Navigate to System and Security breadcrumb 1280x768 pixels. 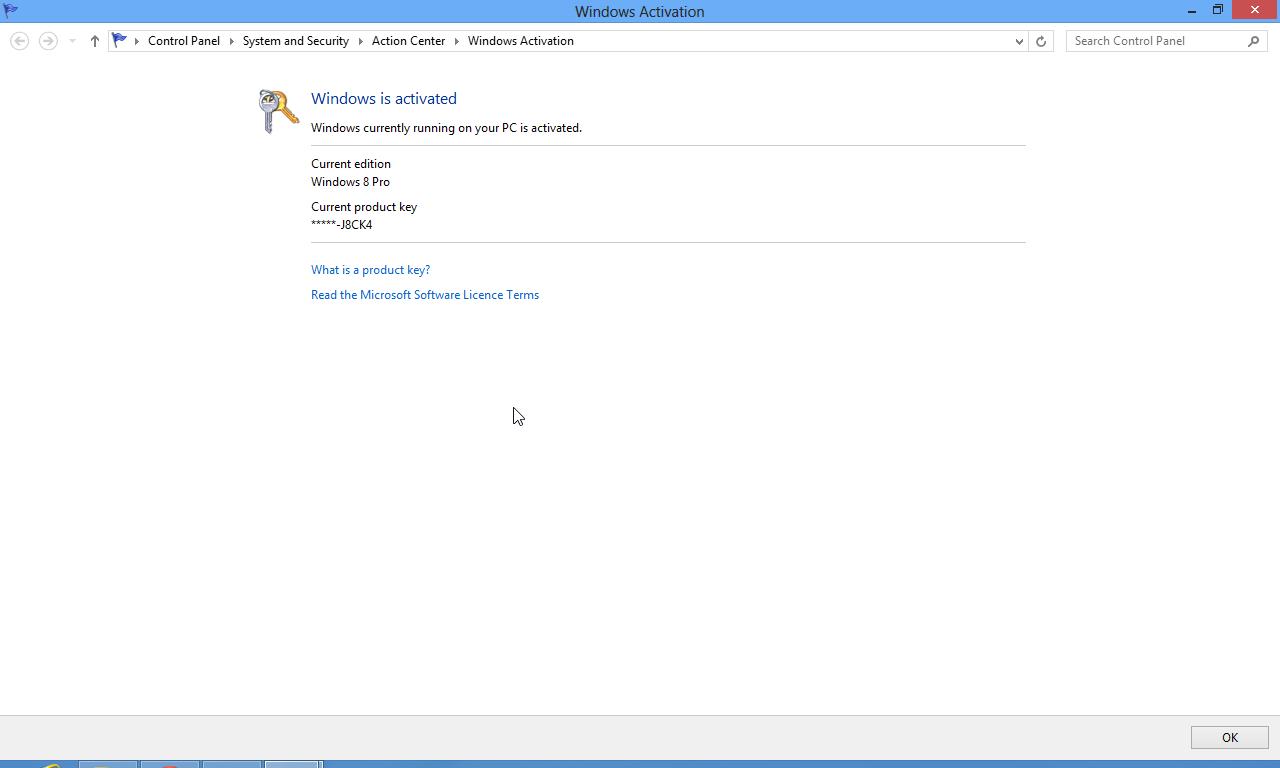pos(296,41)
